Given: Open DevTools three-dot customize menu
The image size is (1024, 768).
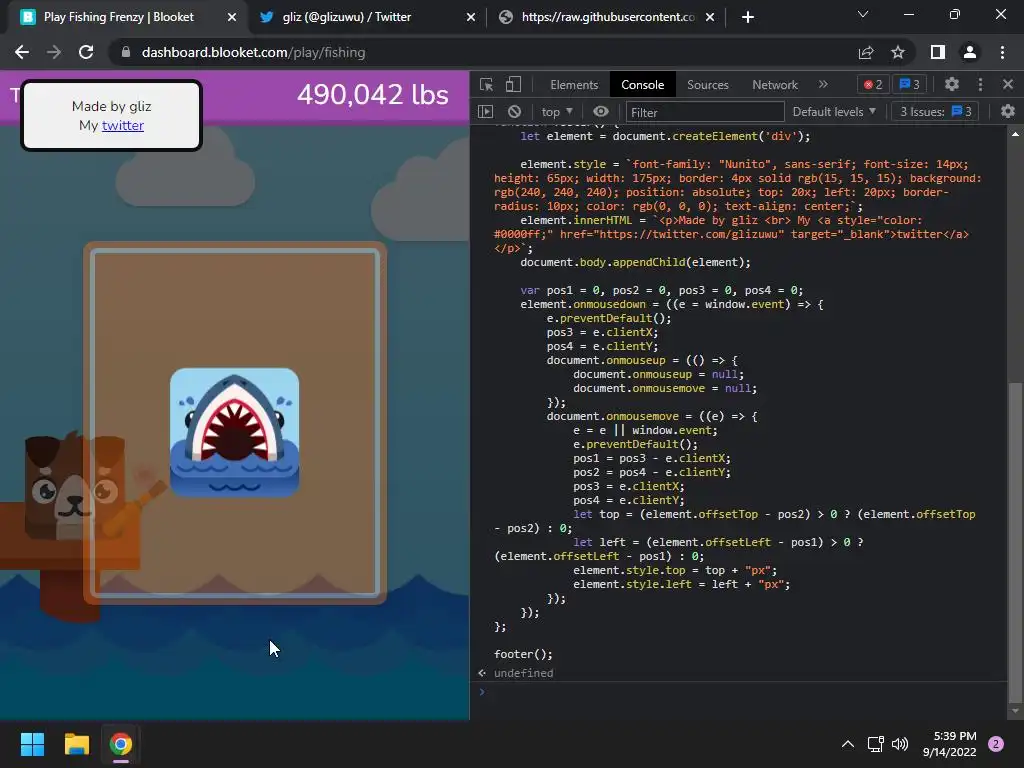Looking at the screenshot, I should (x=980, y=84).
